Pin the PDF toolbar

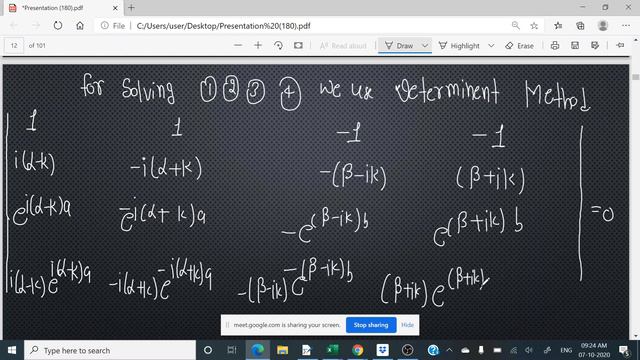tap(620, 46)
